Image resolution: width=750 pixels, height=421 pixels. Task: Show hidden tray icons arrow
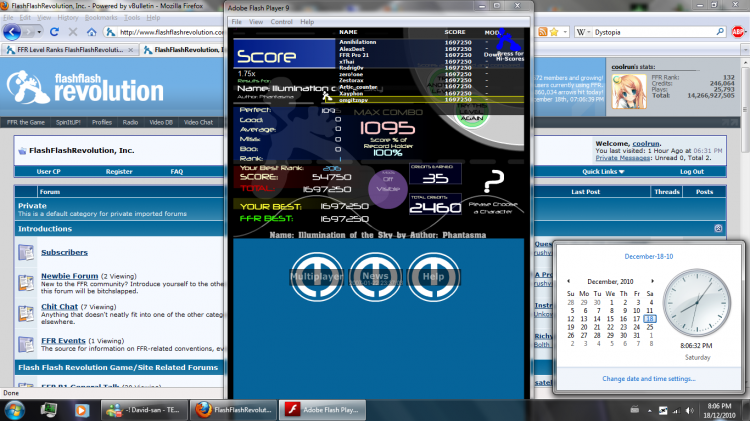coord(650,410)
